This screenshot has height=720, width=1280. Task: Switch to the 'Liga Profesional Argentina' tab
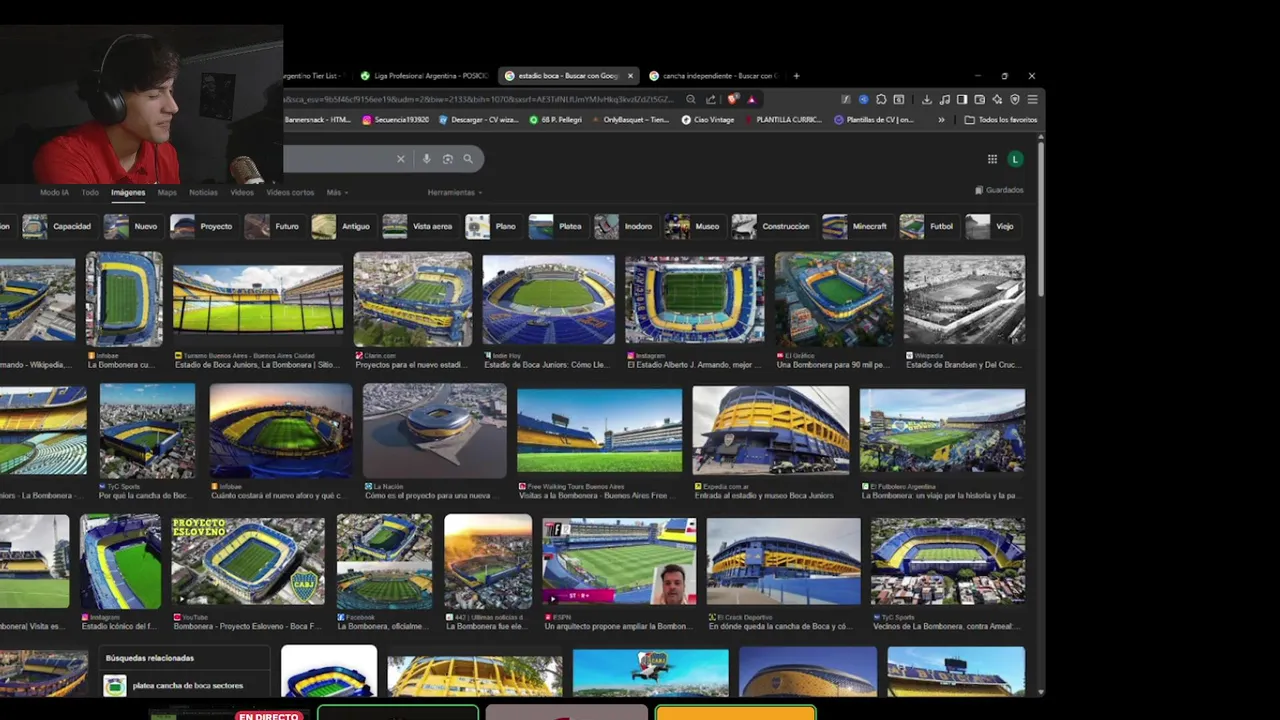coord(424,76)
